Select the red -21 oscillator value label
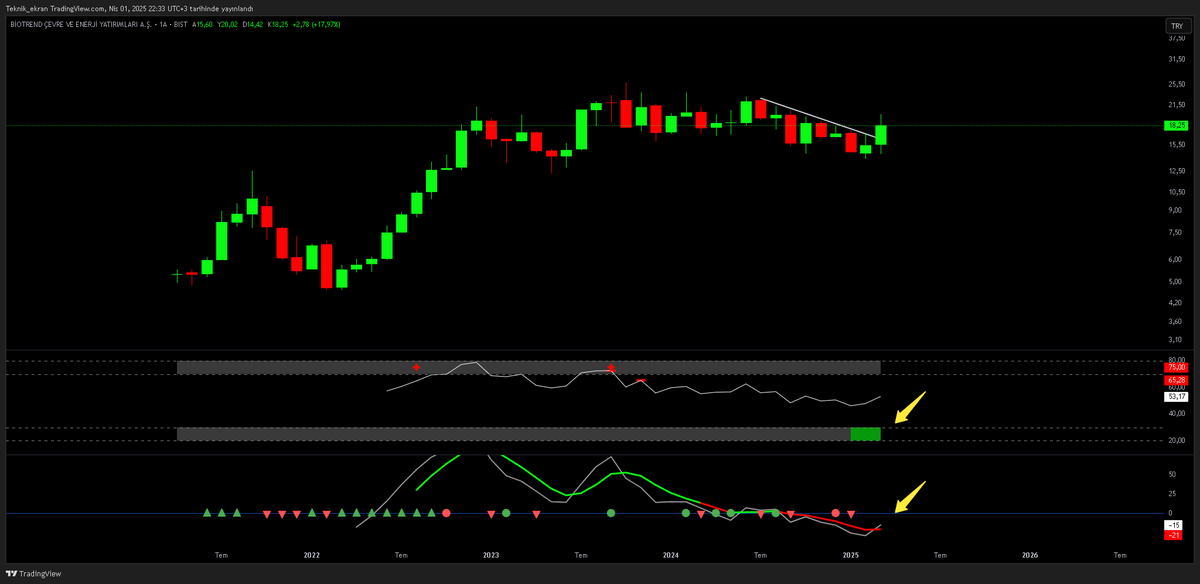 (x=1175, y=536)
